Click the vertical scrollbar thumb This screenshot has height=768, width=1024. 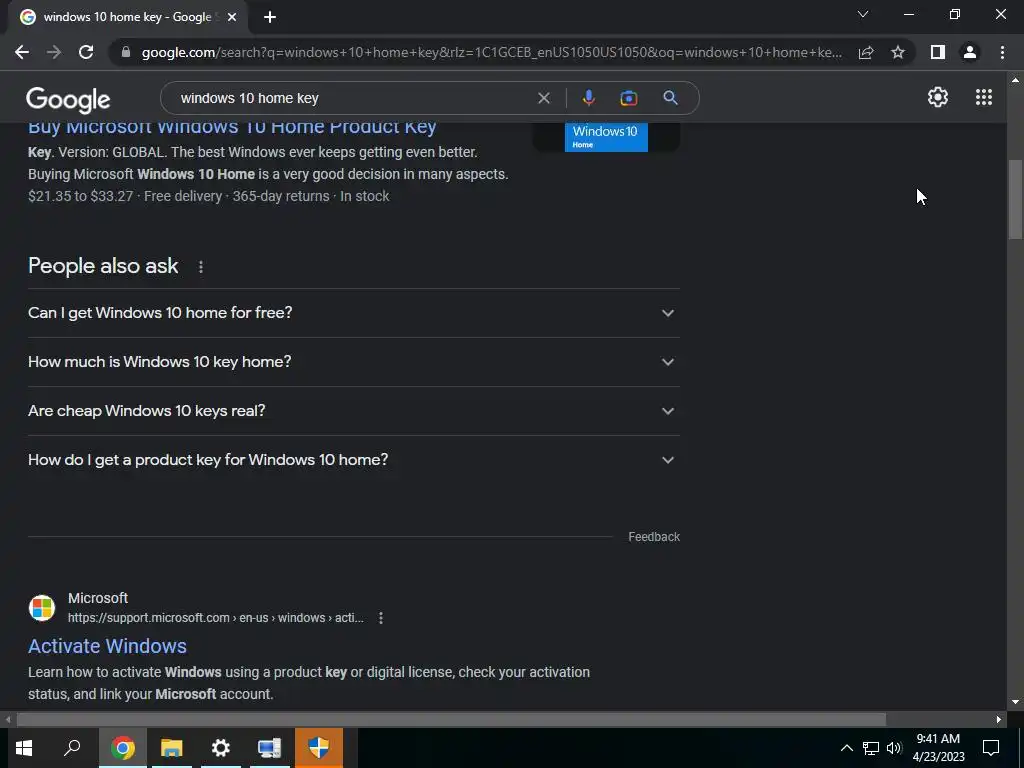coord(1015,199)
